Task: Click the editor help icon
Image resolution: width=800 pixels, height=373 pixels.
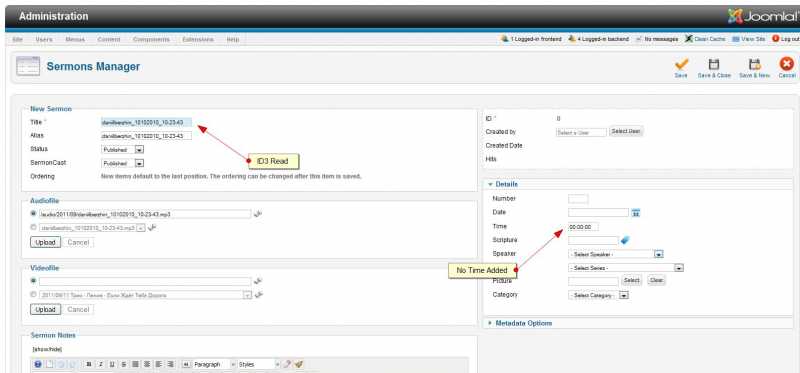Action: click(x=38, y=364)
